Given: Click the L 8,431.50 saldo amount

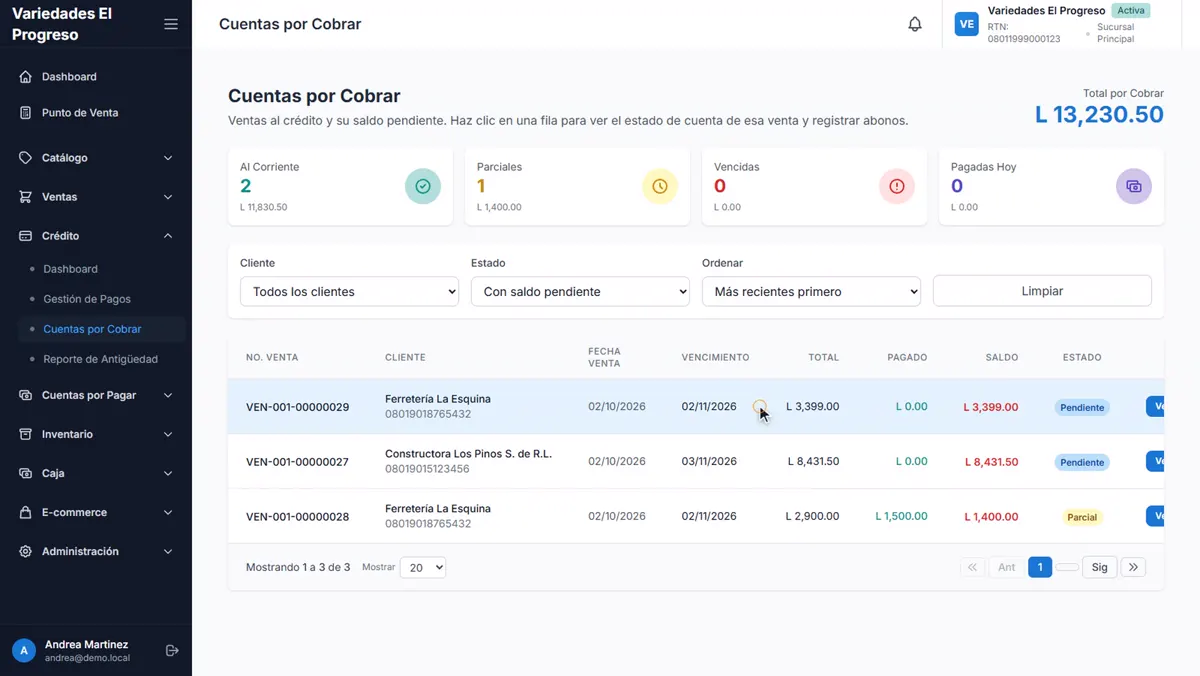Looking at the screenshot, I should coord(991,462).
